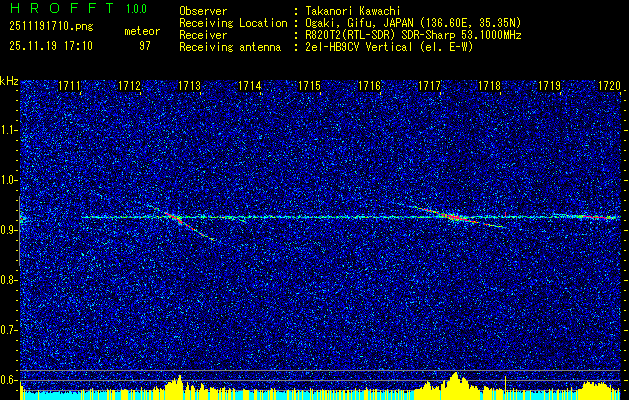Click the 1713 time marker

click(x=189, y=85)
